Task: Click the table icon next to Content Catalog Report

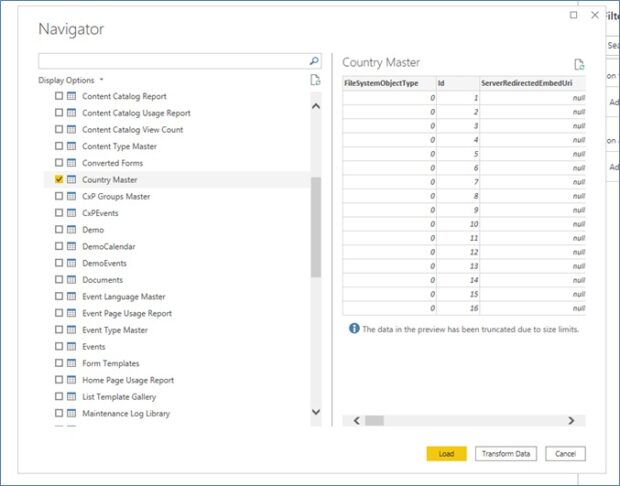Action: tap(72, 96)
